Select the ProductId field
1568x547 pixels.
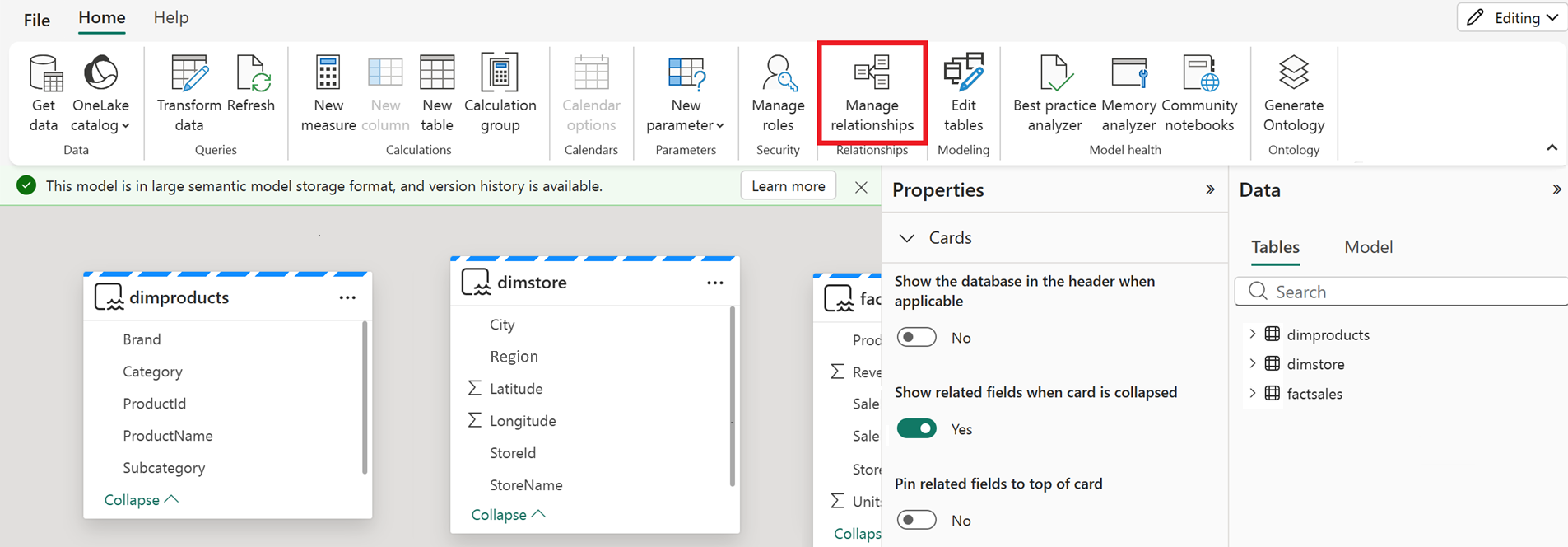click(154, 404)
